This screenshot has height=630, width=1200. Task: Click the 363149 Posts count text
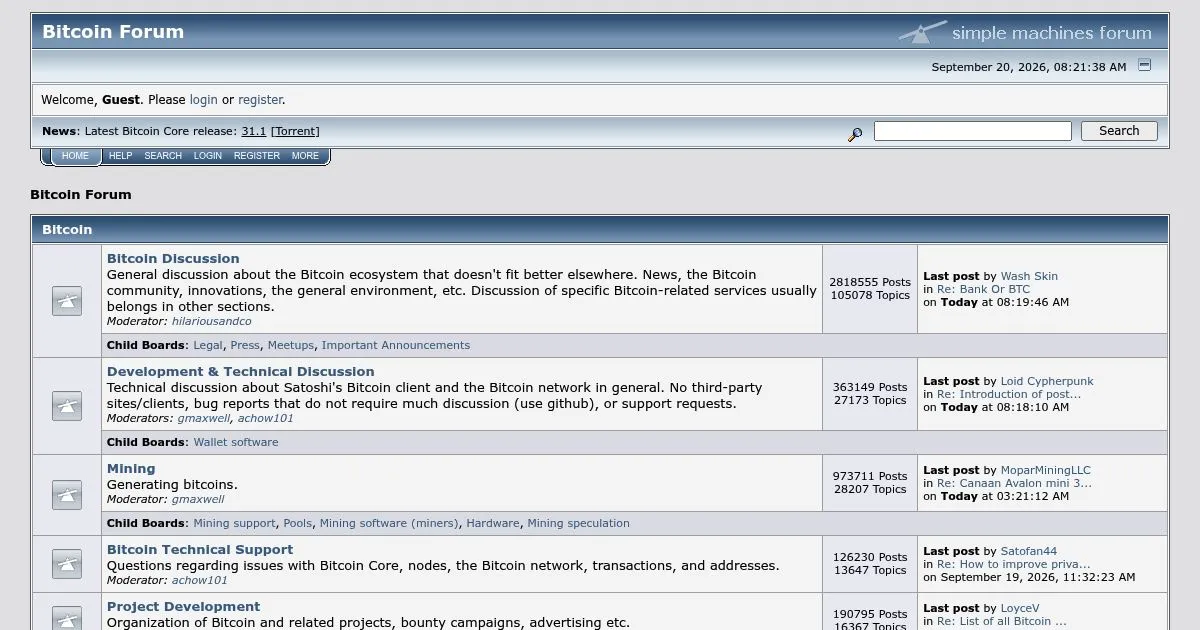click(870, 387)
